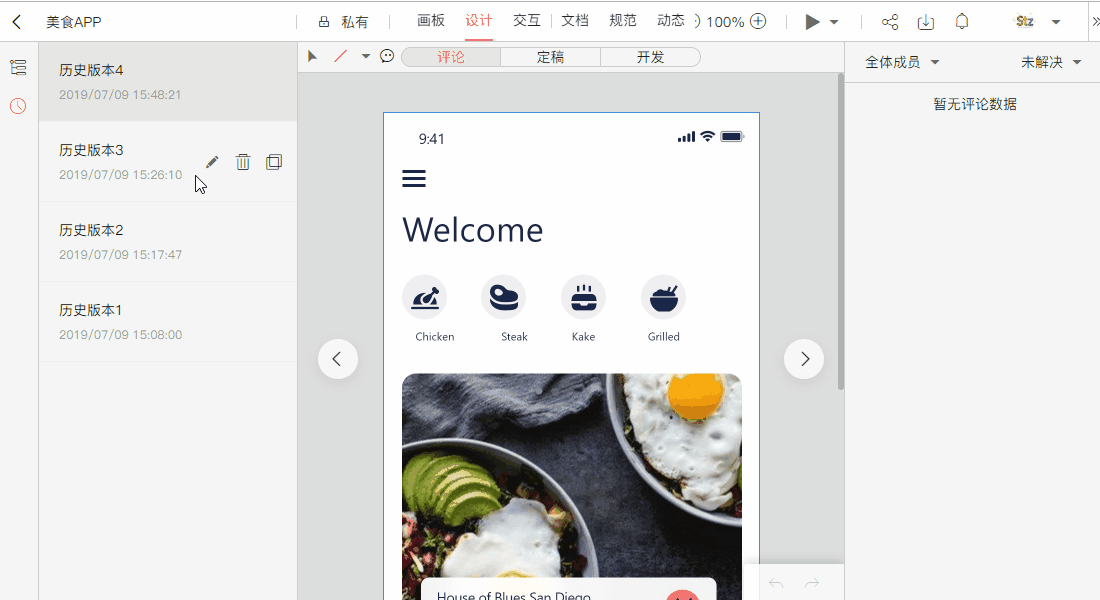This screenshot has height=600, width=1100.
Task: Click the hamburger menu in the mockup
Action: click(x=414, y=178)
